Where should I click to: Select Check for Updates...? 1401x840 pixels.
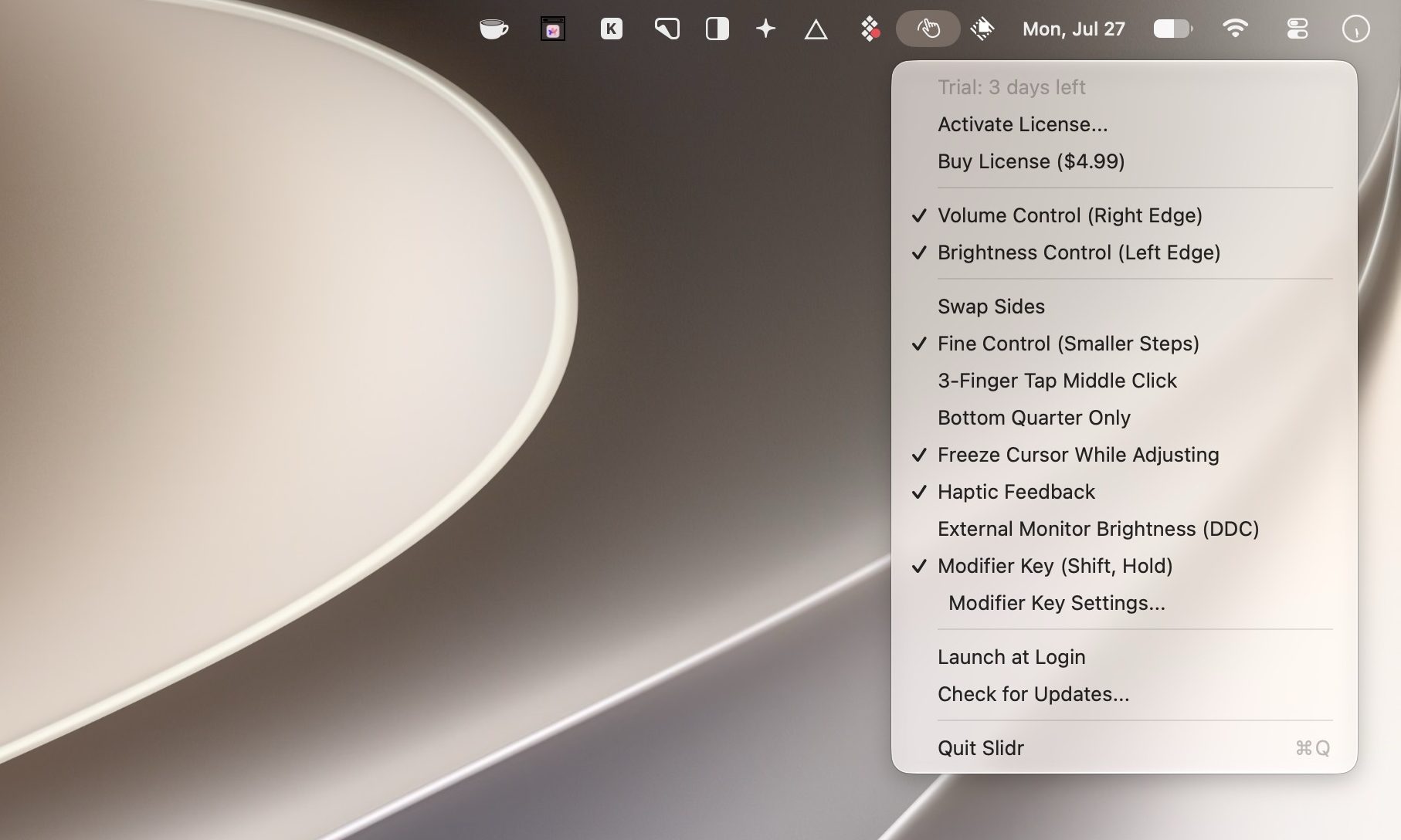click(x=1124, y=694)
